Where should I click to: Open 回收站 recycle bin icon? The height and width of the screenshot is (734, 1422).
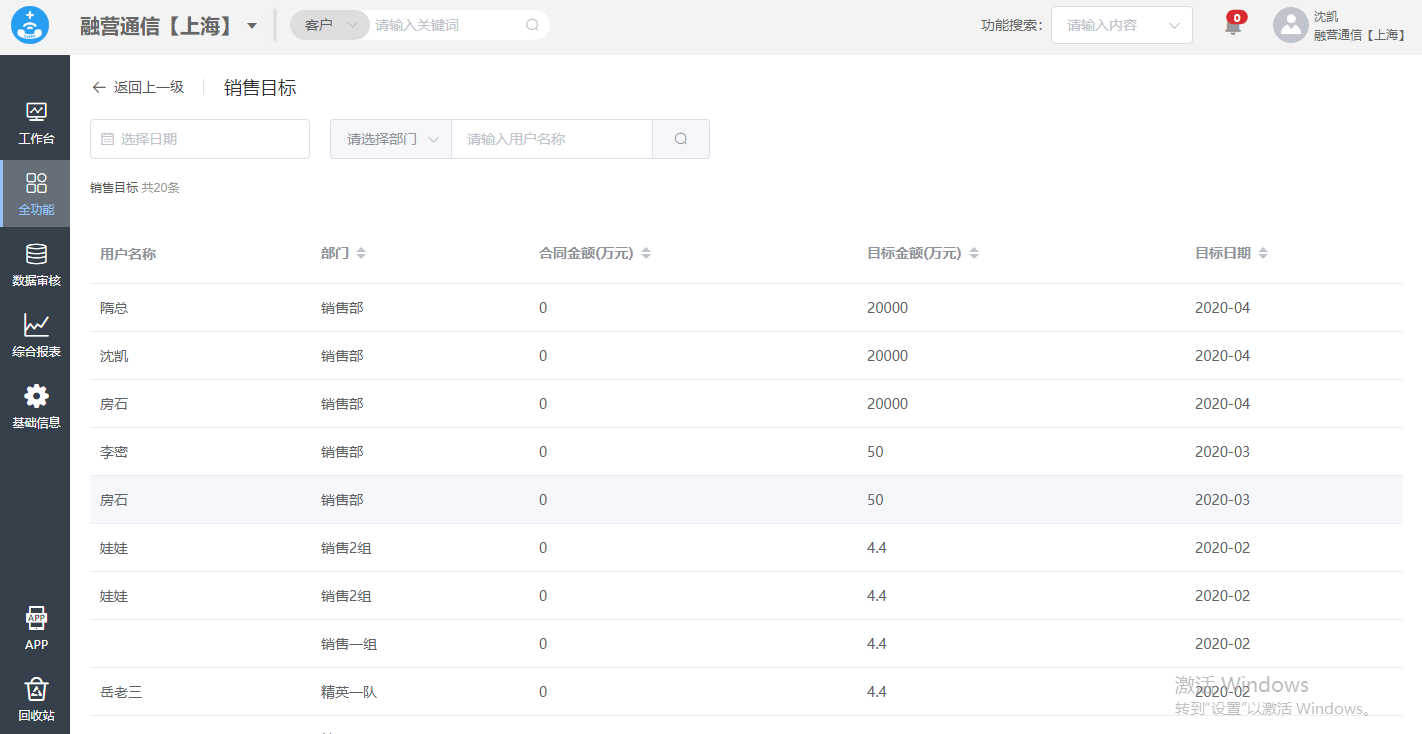pos(36,690)
